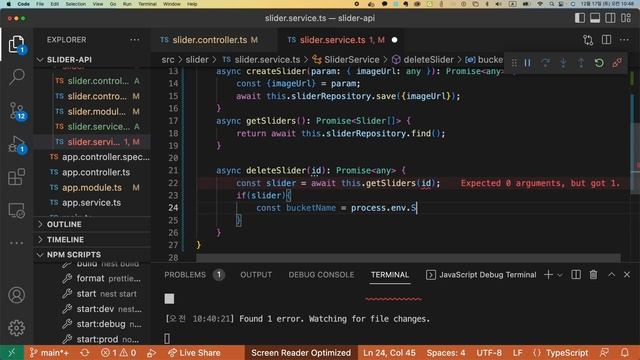Open notifications bell in status bar
Image resolution: width=640 pixels, height=360 pixels.
pyautogui.click(x=624, y=353)
